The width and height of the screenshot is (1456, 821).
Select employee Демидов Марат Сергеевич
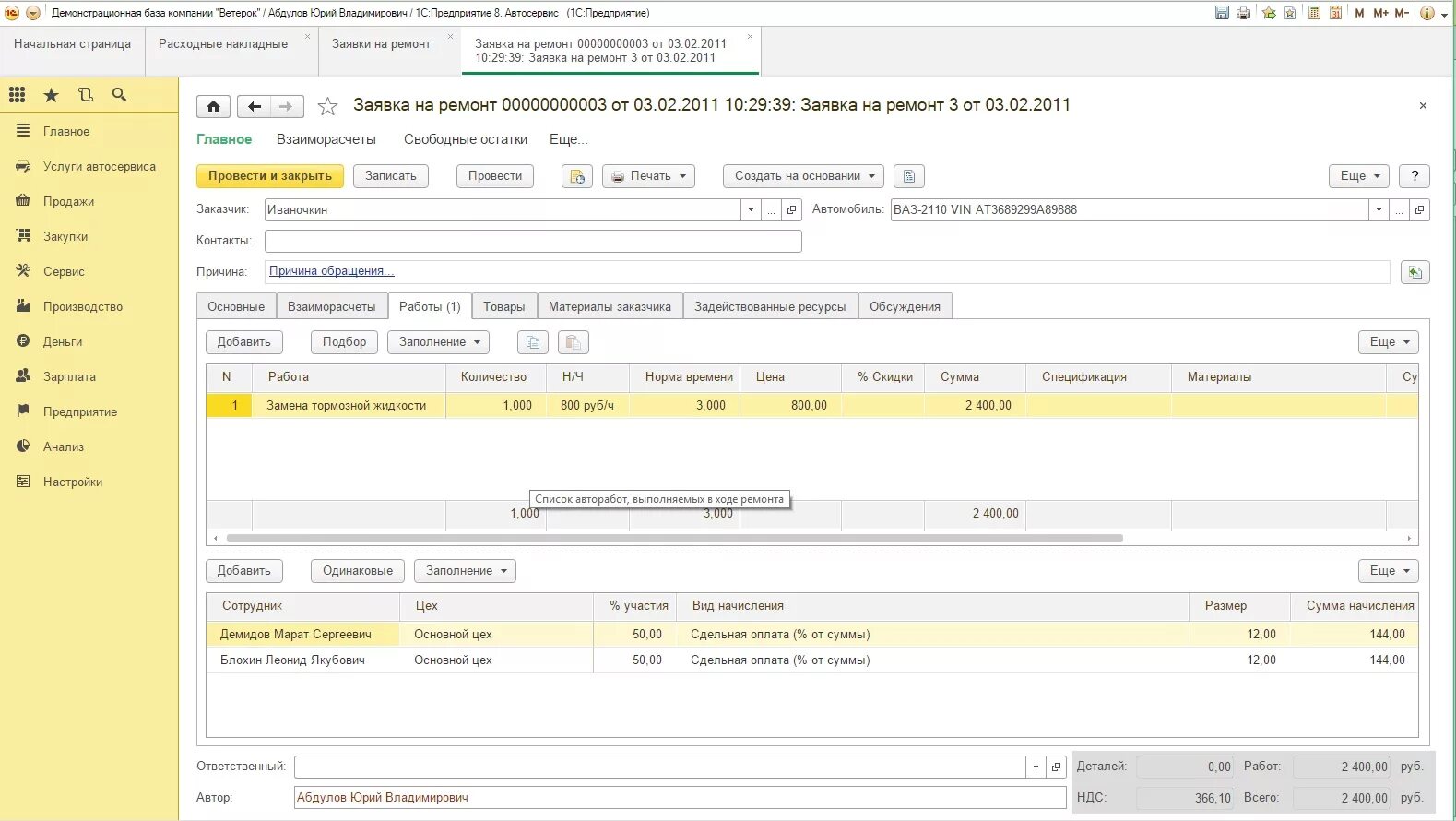tap(811, 635)
